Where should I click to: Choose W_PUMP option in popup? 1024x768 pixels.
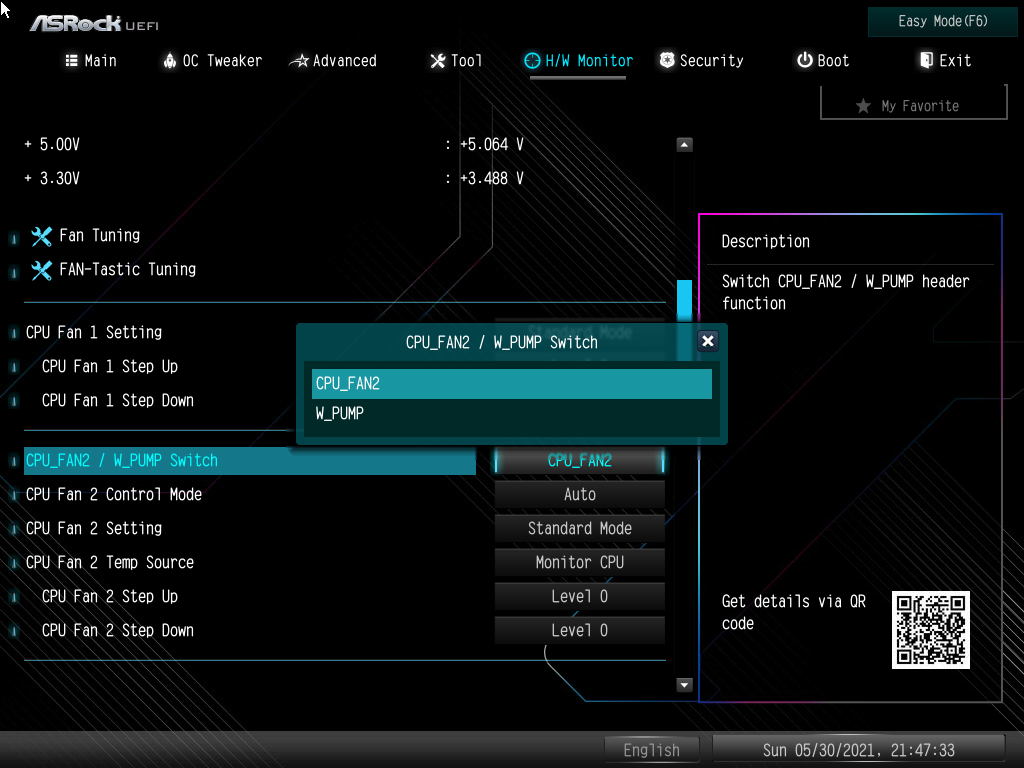pos(511,413)
